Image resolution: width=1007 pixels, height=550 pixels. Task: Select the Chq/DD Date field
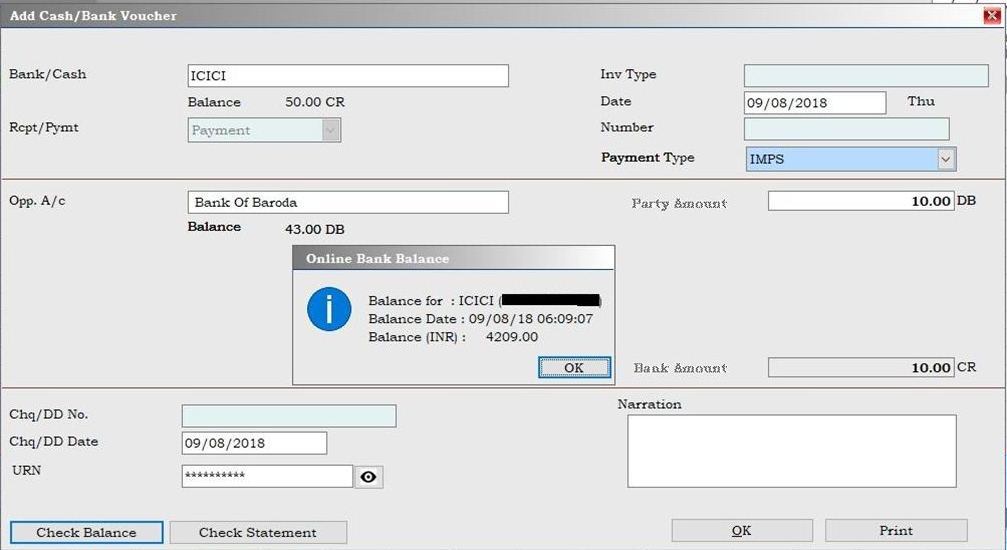pos(254,443)
